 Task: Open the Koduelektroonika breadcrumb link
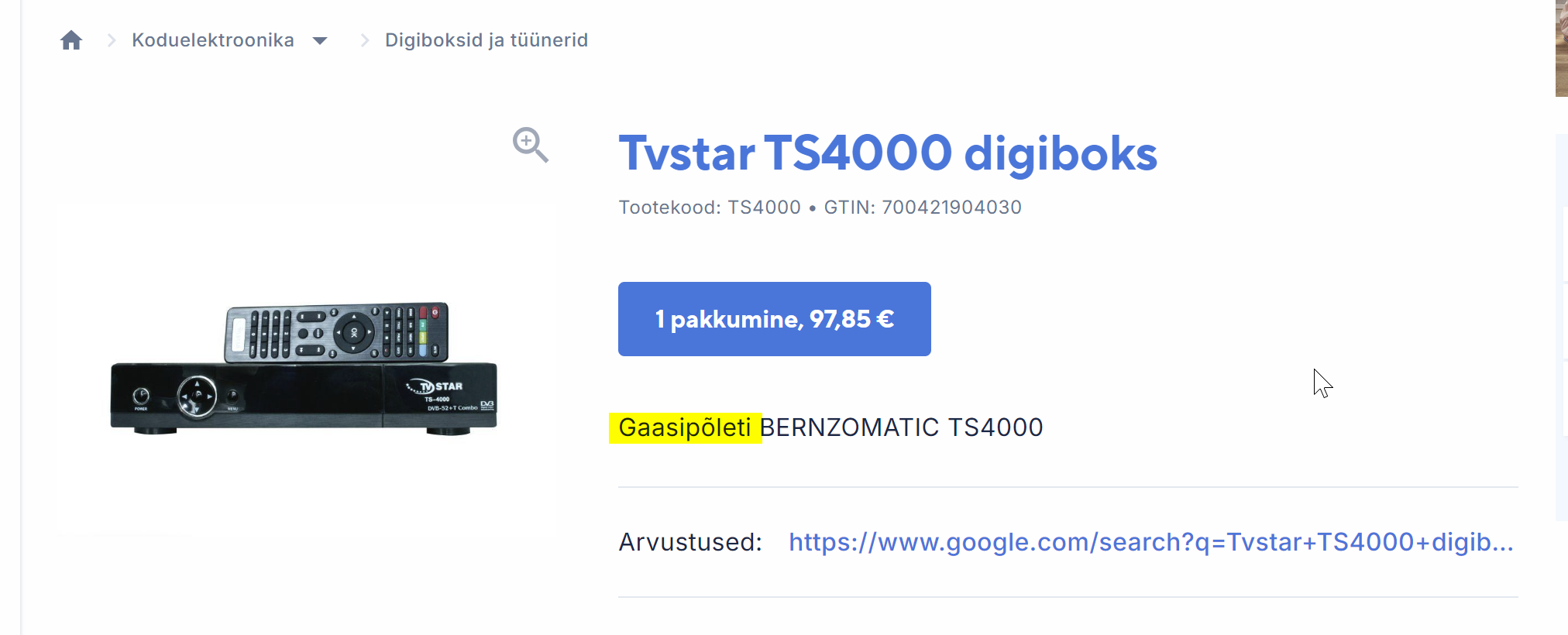[213, 40]
